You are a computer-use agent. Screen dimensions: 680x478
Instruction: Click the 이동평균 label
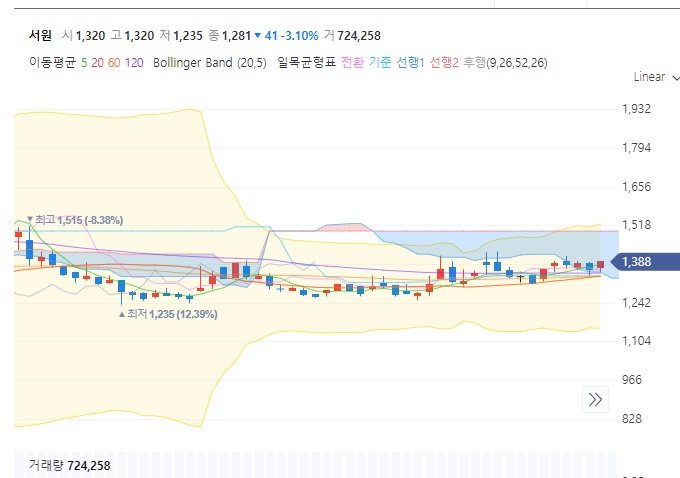tap(52, 62)
